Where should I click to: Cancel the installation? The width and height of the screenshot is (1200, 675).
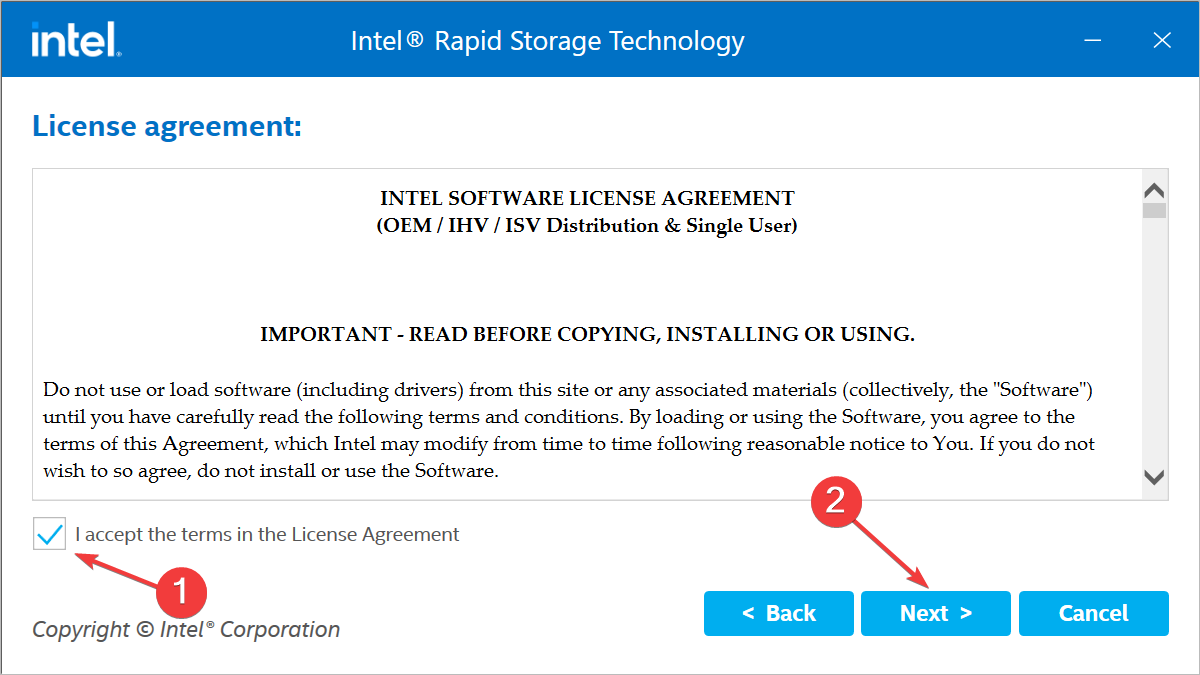1093,613
